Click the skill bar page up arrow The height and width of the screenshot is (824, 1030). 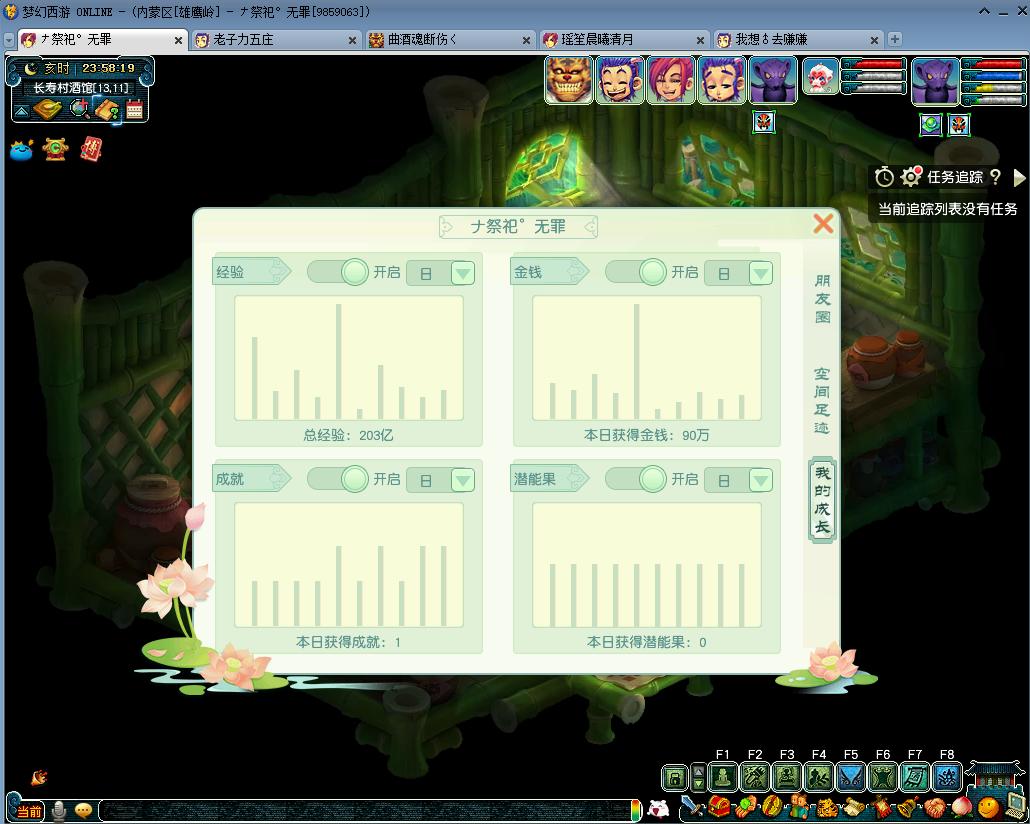tap(699, 770)
